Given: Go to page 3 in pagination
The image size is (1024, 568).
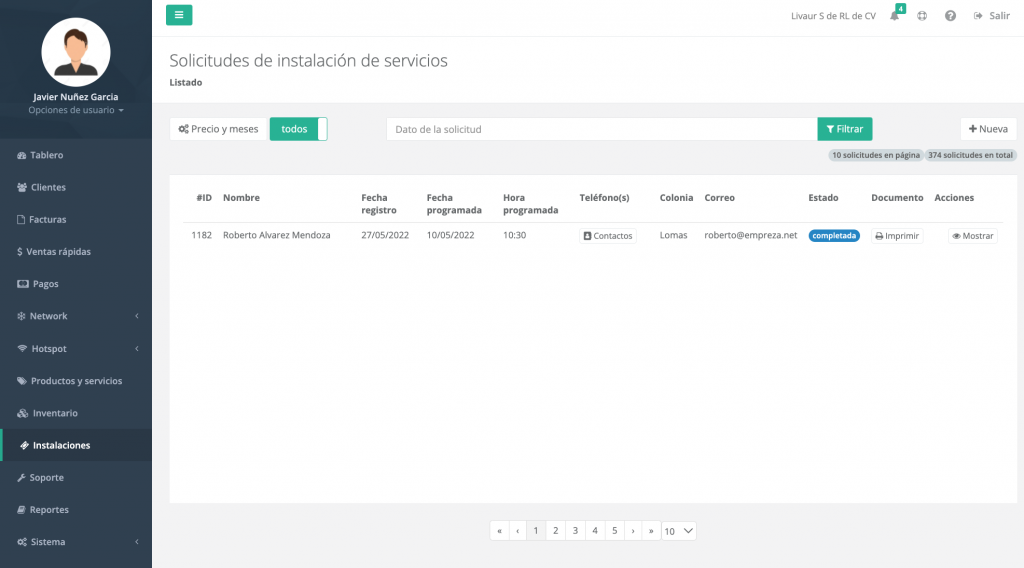Looking at the screenshot, I should click(x=575, y=531).
